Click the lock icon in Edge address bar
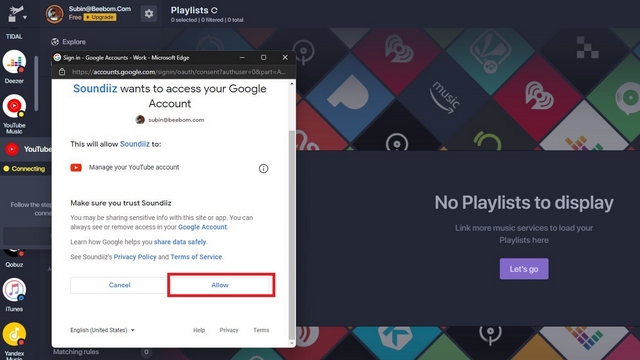 click(x=62, y=72)
